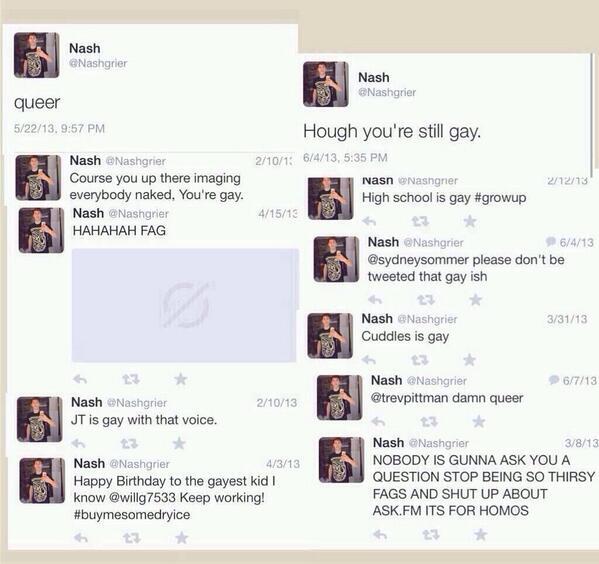Open the #growup hashtag link
Viewport: 599px width, 564px height.
tap(500, 198)
